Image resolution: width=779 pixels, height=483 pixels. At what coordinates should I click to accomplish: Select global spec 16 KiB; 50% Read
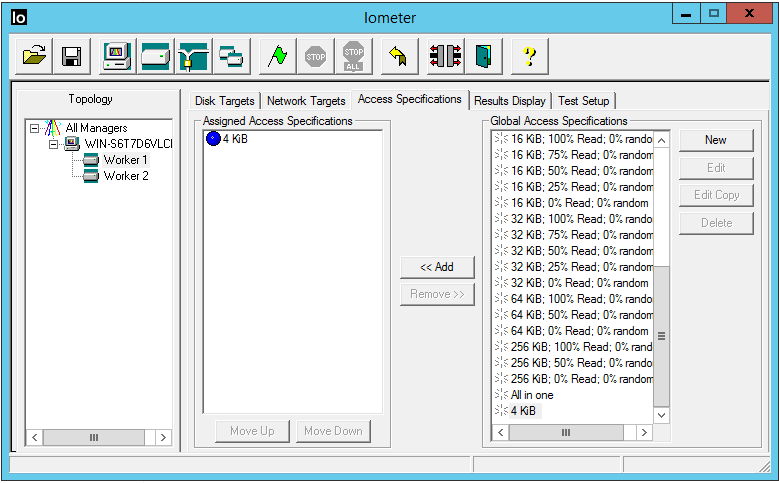coord(581,171)
